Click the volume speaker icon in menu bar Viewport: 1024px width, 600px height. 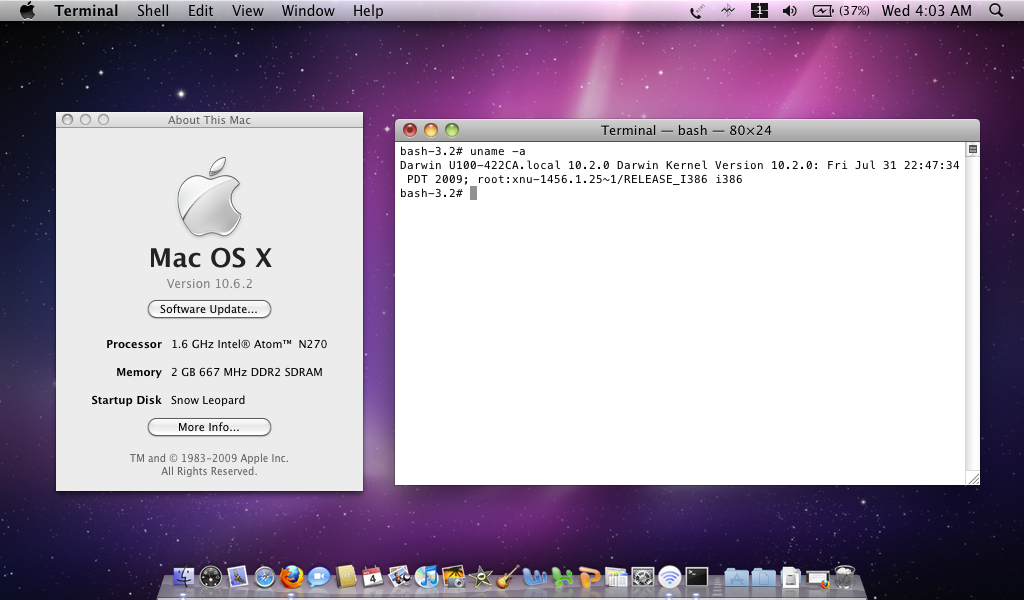pos(790,10)
